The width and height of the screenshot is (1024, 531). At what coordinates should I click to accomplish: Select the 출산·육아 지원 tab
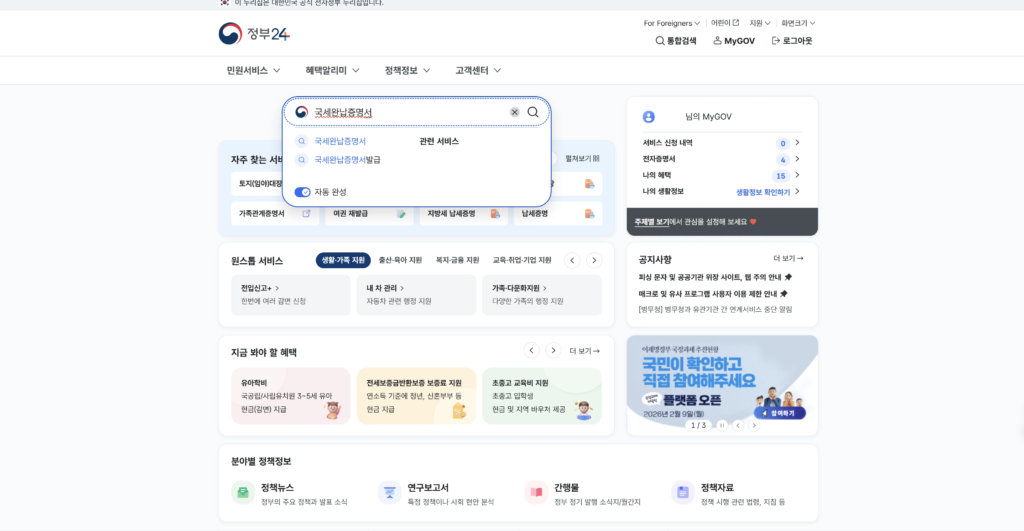click(x=400, y=260)
